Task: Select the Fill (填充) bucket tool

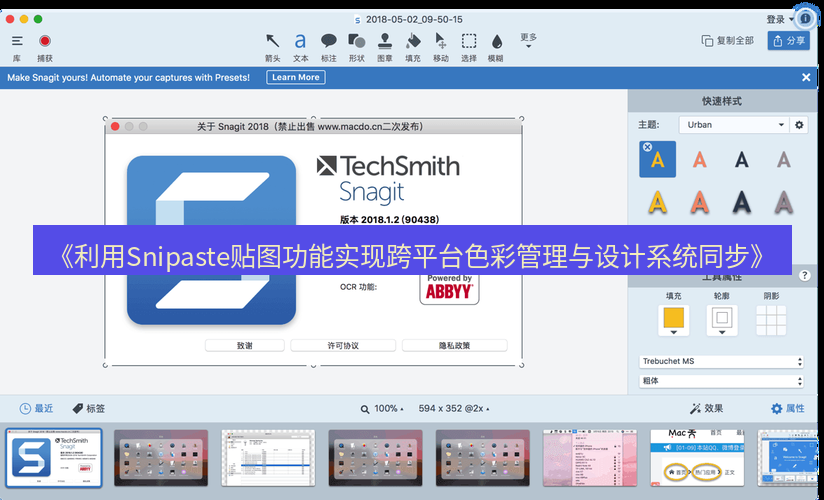Action: click(413, 41)
